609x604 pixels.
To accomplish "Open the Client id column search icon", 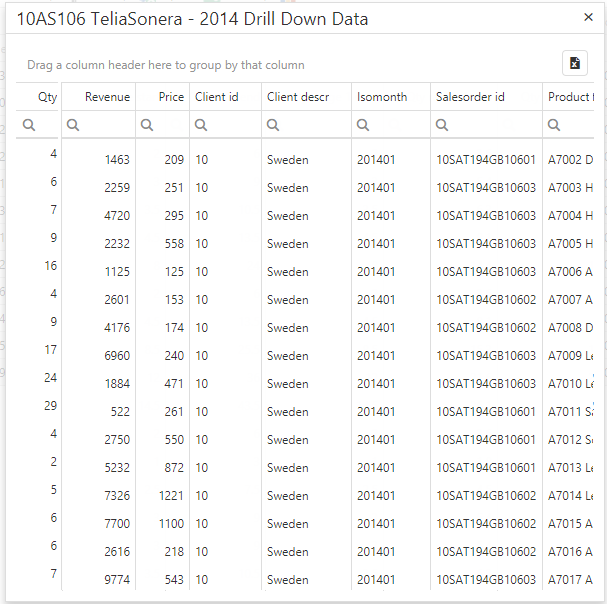I will [x=201, y=125].
